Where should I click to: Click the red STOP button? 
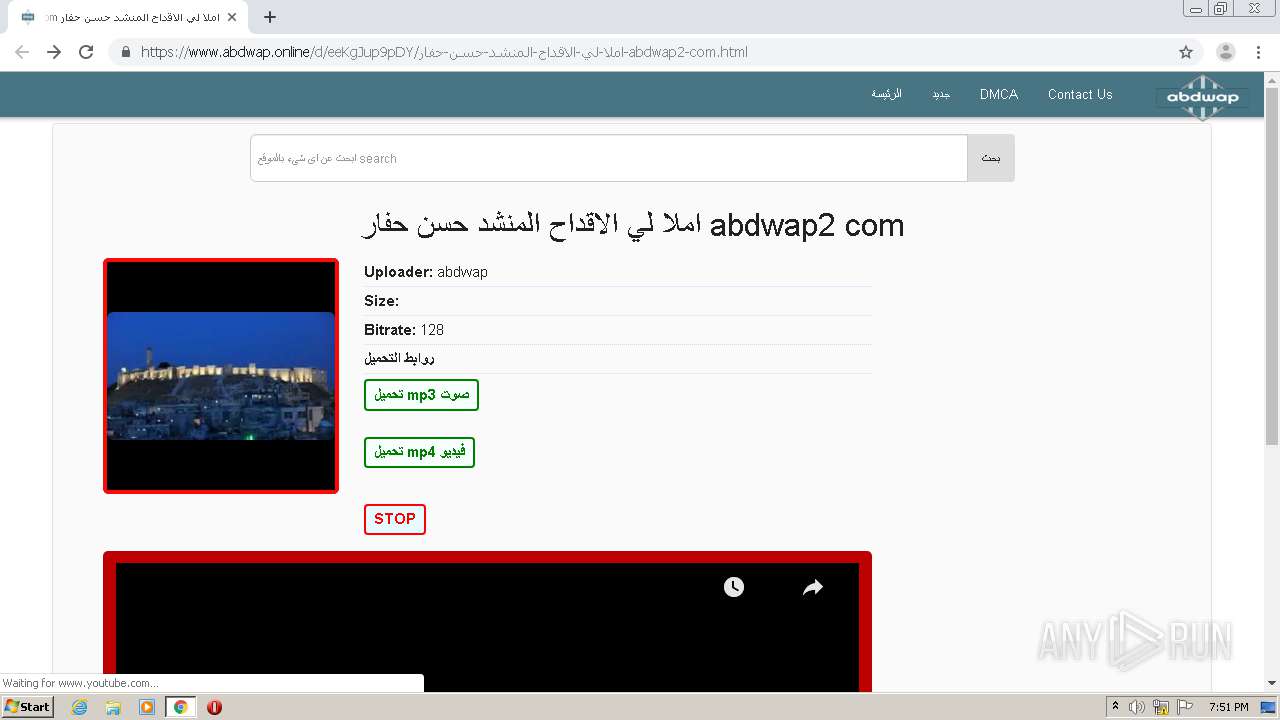(395, 519)
